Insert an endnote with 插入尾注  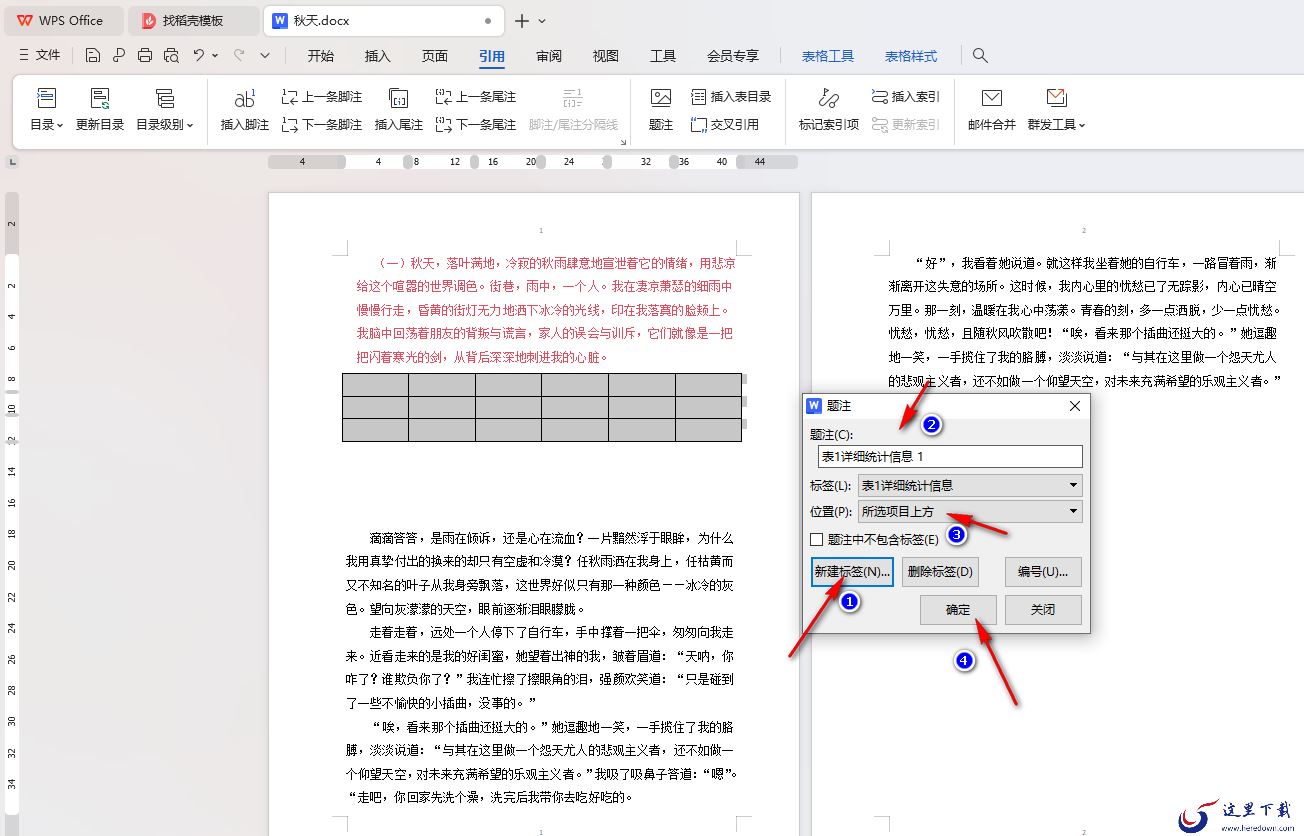pyautogui.click(x=399, y=110)
